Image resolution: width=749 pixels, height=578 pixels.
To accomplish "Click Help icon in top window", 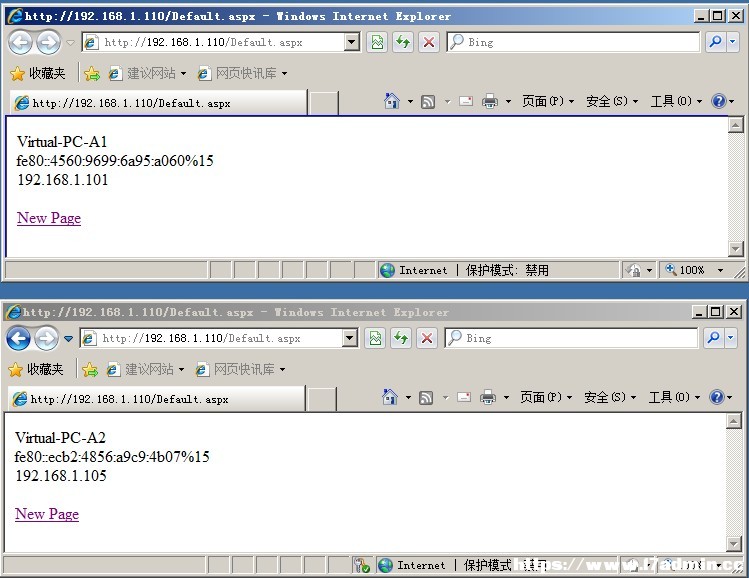I will [x=719, y=101].
